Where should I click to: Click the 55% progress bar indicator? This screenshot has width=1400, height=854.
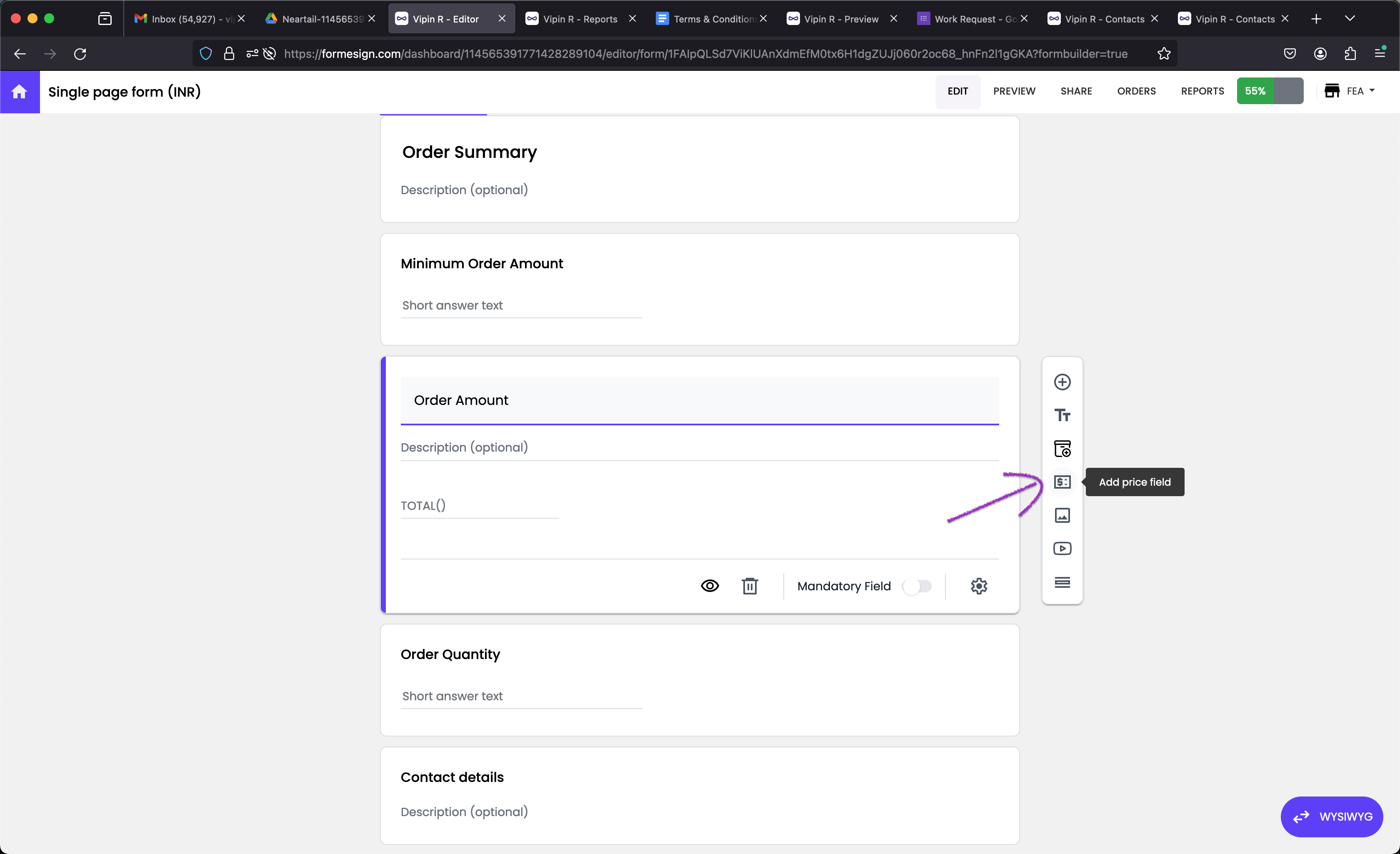point(1269,91)
